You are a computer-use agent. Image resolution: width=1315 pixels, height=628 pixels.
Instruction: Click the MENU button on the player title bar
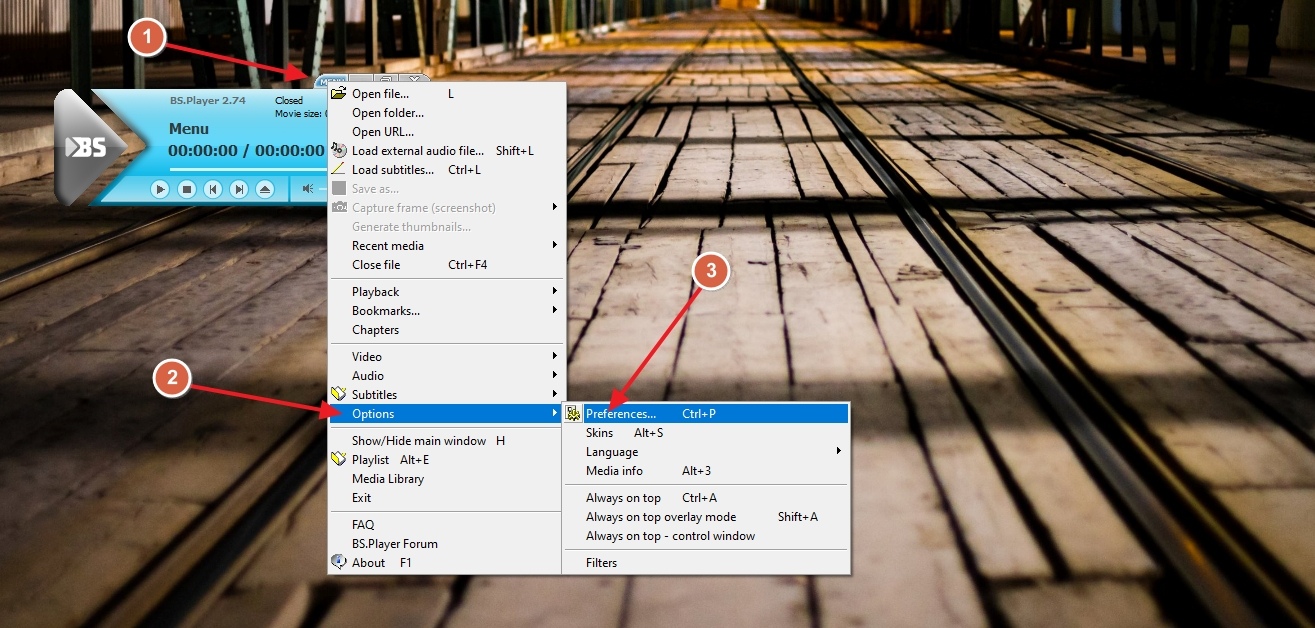[x=332, y=80]
